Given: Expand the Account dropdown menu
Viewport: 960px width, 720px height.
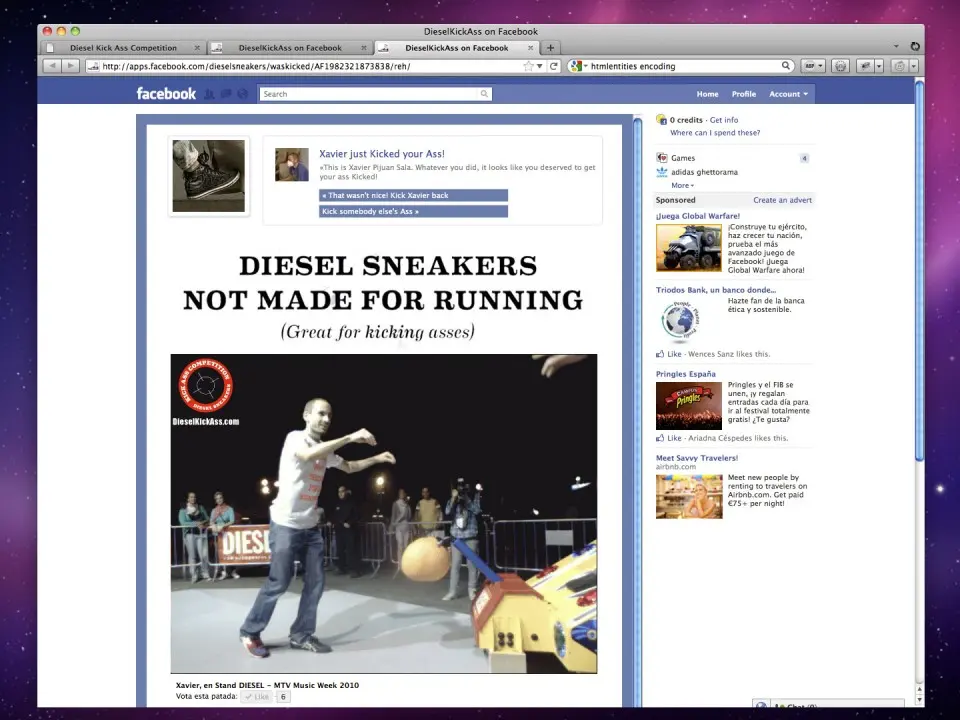Looking at the screenshot, I should click(x=789, y=94).
